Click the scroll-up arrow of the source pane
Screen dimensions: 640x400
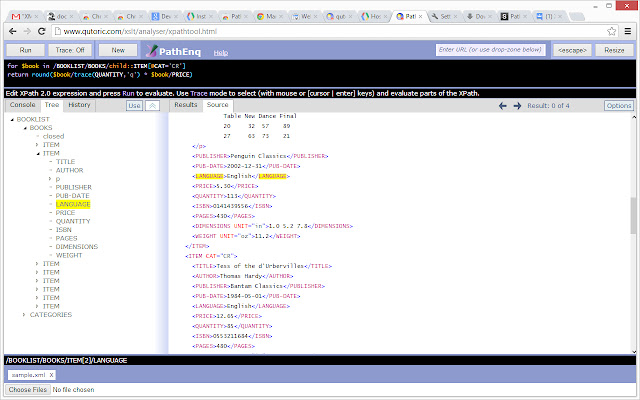click(x=633, y=117)
